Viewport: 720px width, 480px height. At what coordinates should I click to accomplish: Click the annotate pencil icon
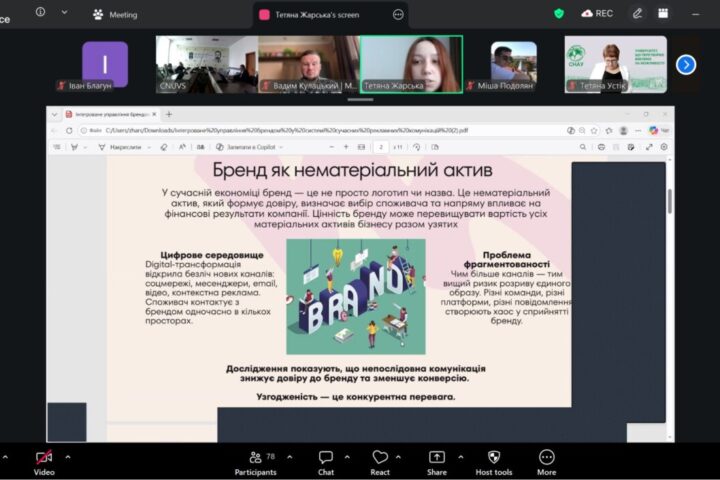[638, 14]
